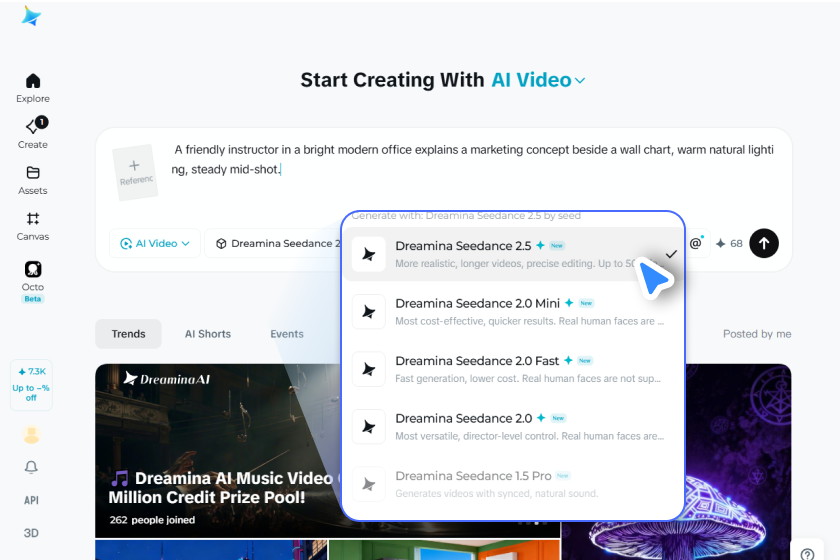
Task: Select Dreamina Seedance 2.0 model
Action: [513, 427]
